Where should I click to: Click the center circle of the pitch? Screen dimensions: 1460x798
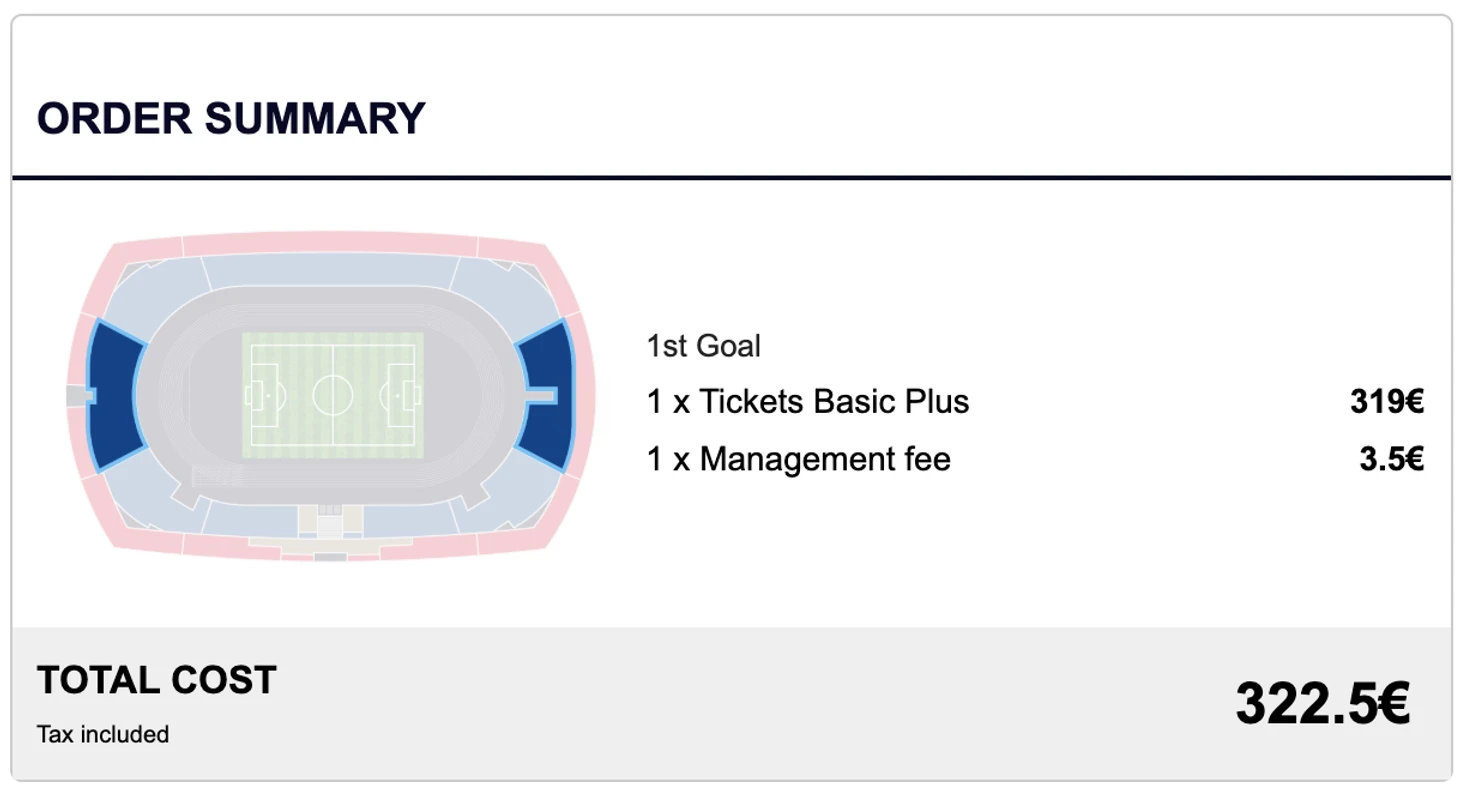333,395
